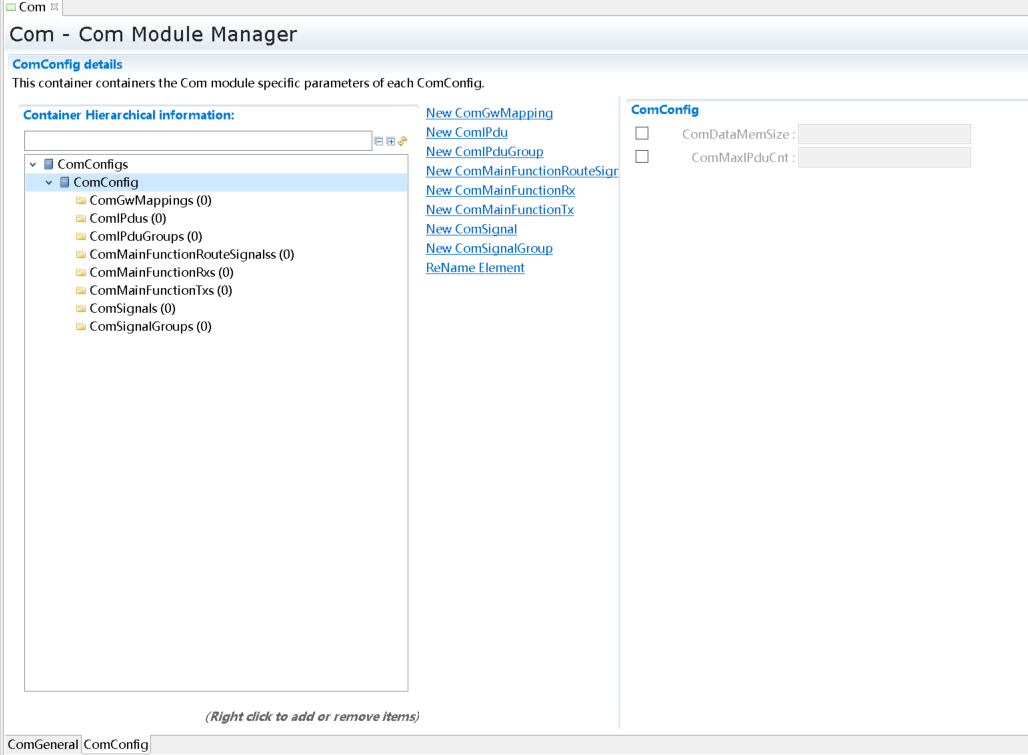The height and width of the screenshot is (755, 1028).
Task: Click the collapse all icon beside filter box
Action: pos(379,141)
